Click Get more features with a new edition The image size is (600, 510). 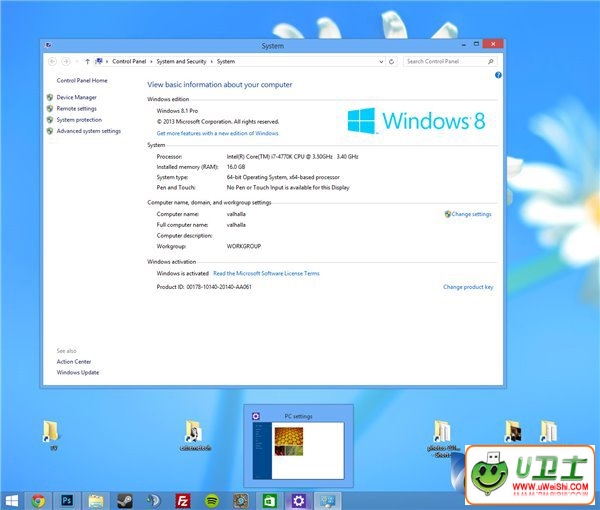[x=217, y=133]
